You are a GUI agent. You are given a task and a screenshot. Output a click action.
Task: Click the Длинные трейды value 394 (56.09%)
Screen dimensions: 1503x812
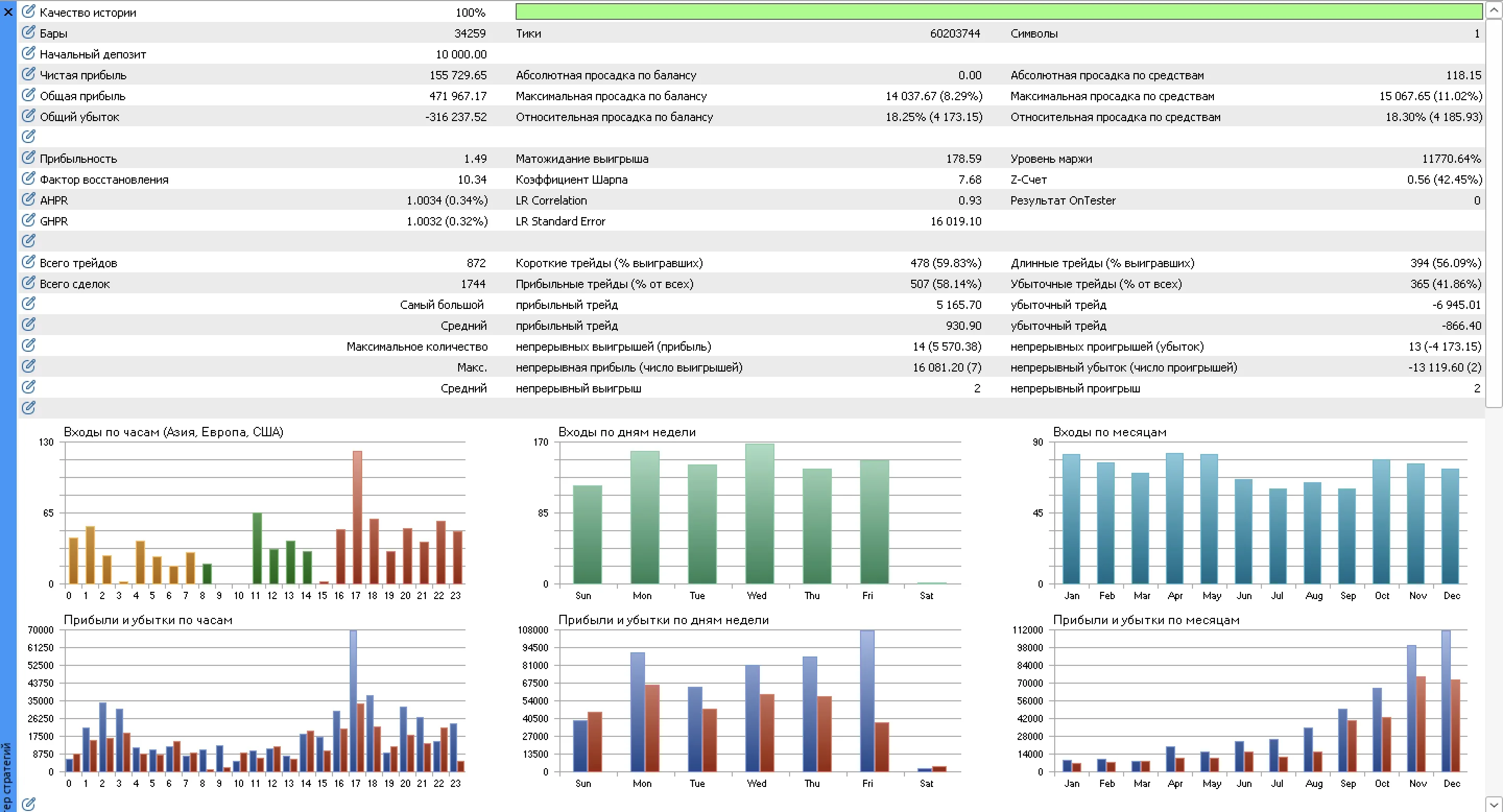click(x=1446, y=263)
